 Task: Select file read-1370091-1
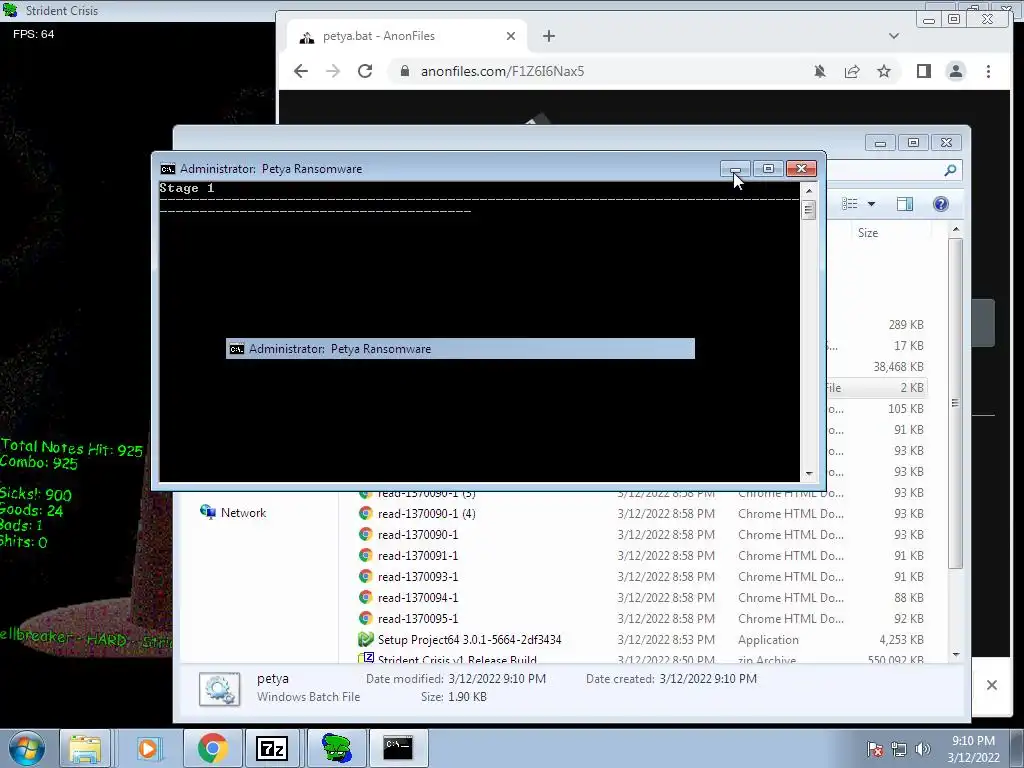pos(418,555)
